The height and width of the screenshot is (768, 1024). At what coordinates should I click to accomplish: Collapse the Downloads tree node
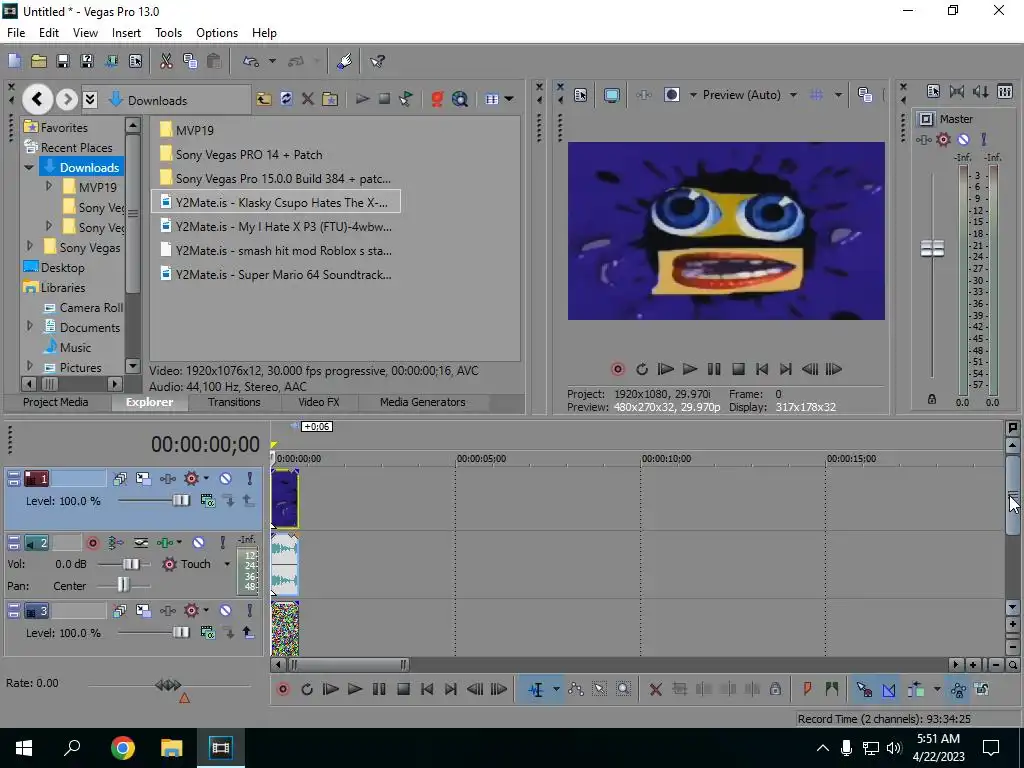tap(29, 167)
